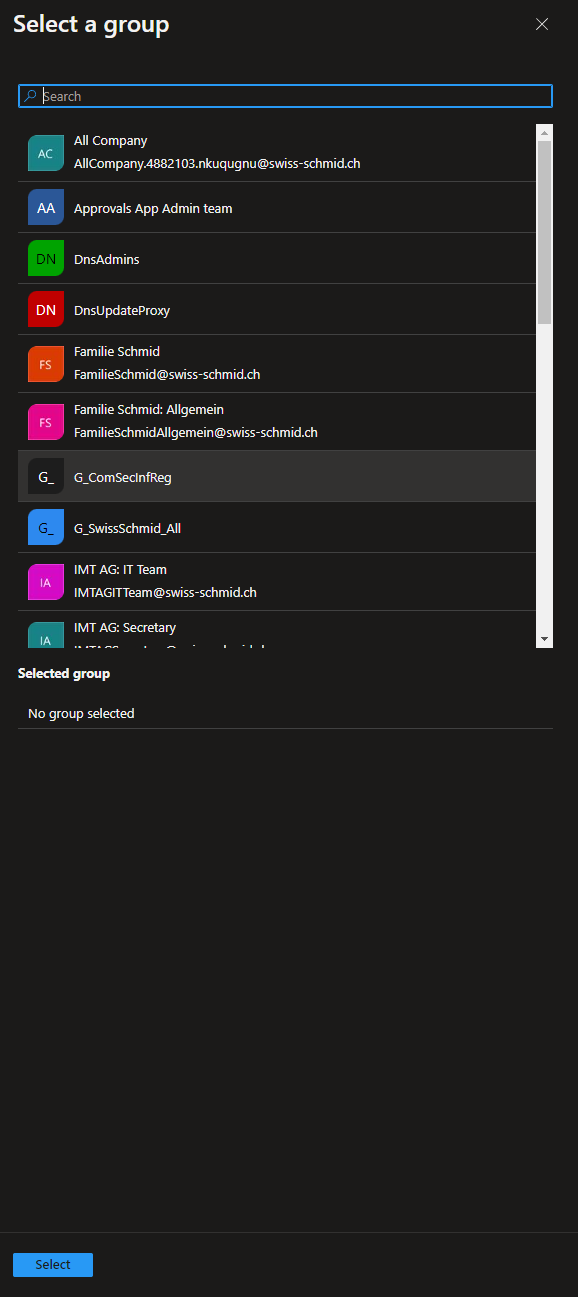This screenshot has width=578, height=1297.
Task: Close the Select a group panel
Action: click(542, 24)
